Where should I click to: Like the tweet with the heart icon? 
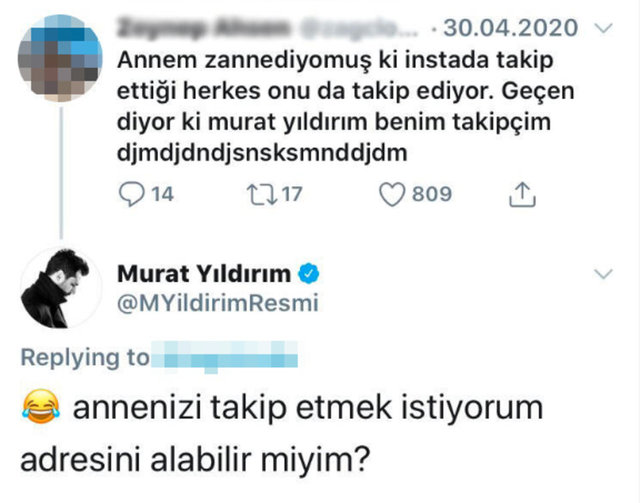point(394,194)
